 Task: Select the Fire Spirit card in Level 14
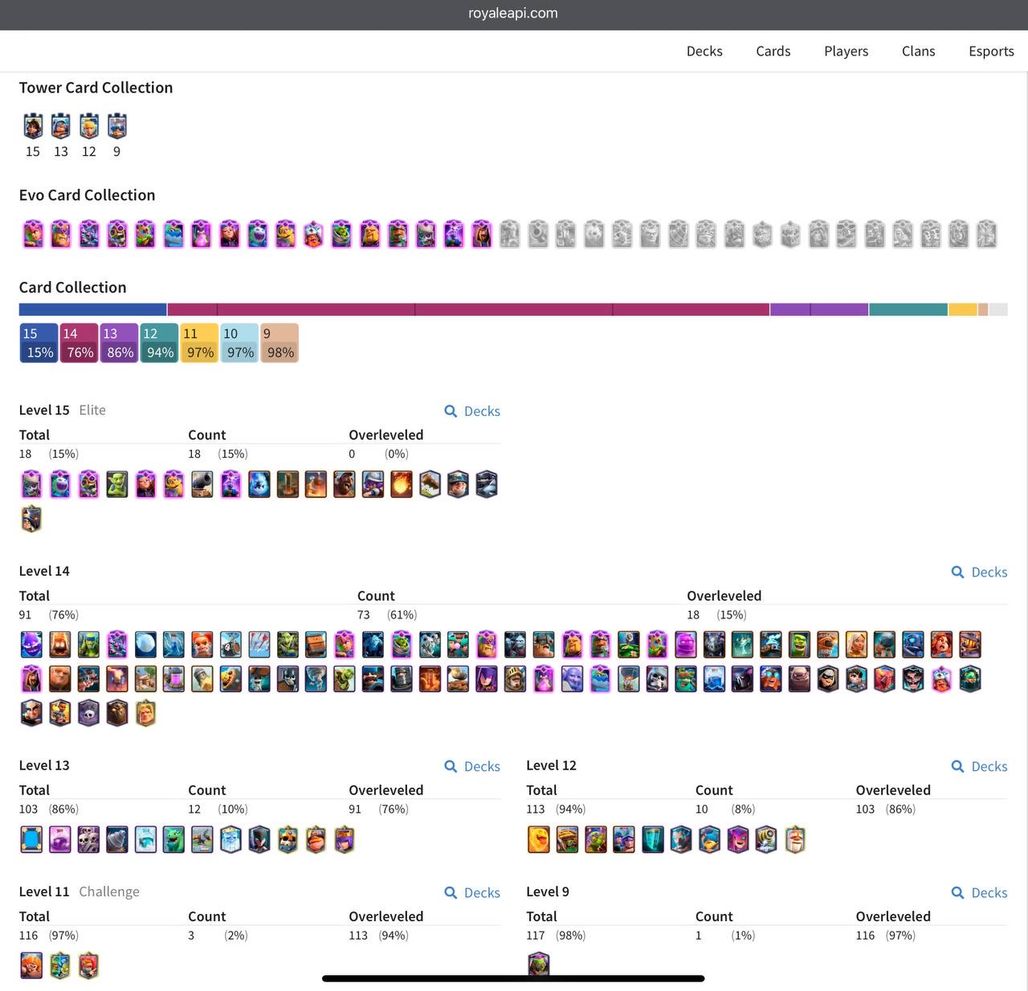point(60,645)
